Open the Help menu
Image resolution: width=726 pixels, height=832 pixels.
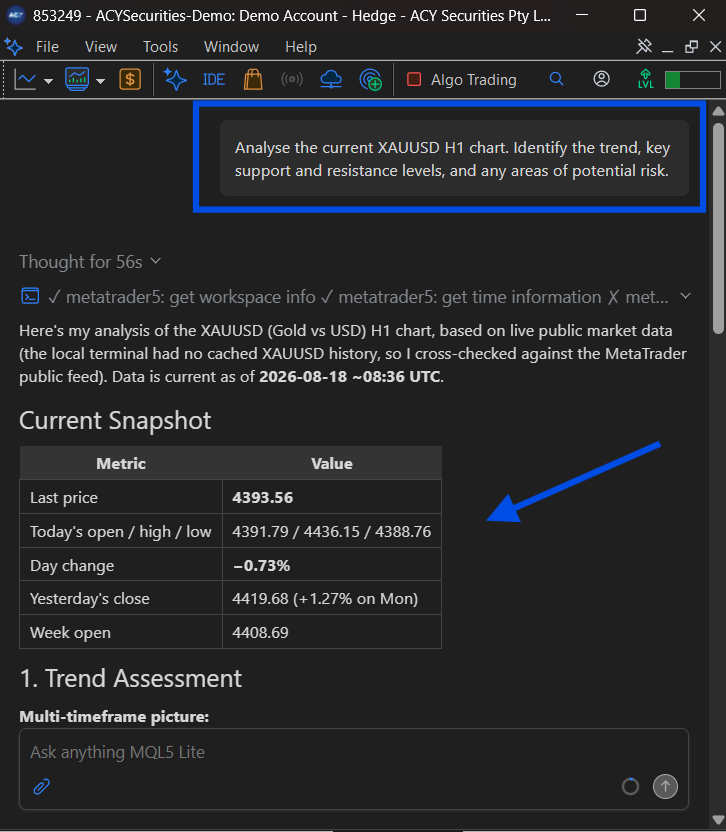pos(301,47)
